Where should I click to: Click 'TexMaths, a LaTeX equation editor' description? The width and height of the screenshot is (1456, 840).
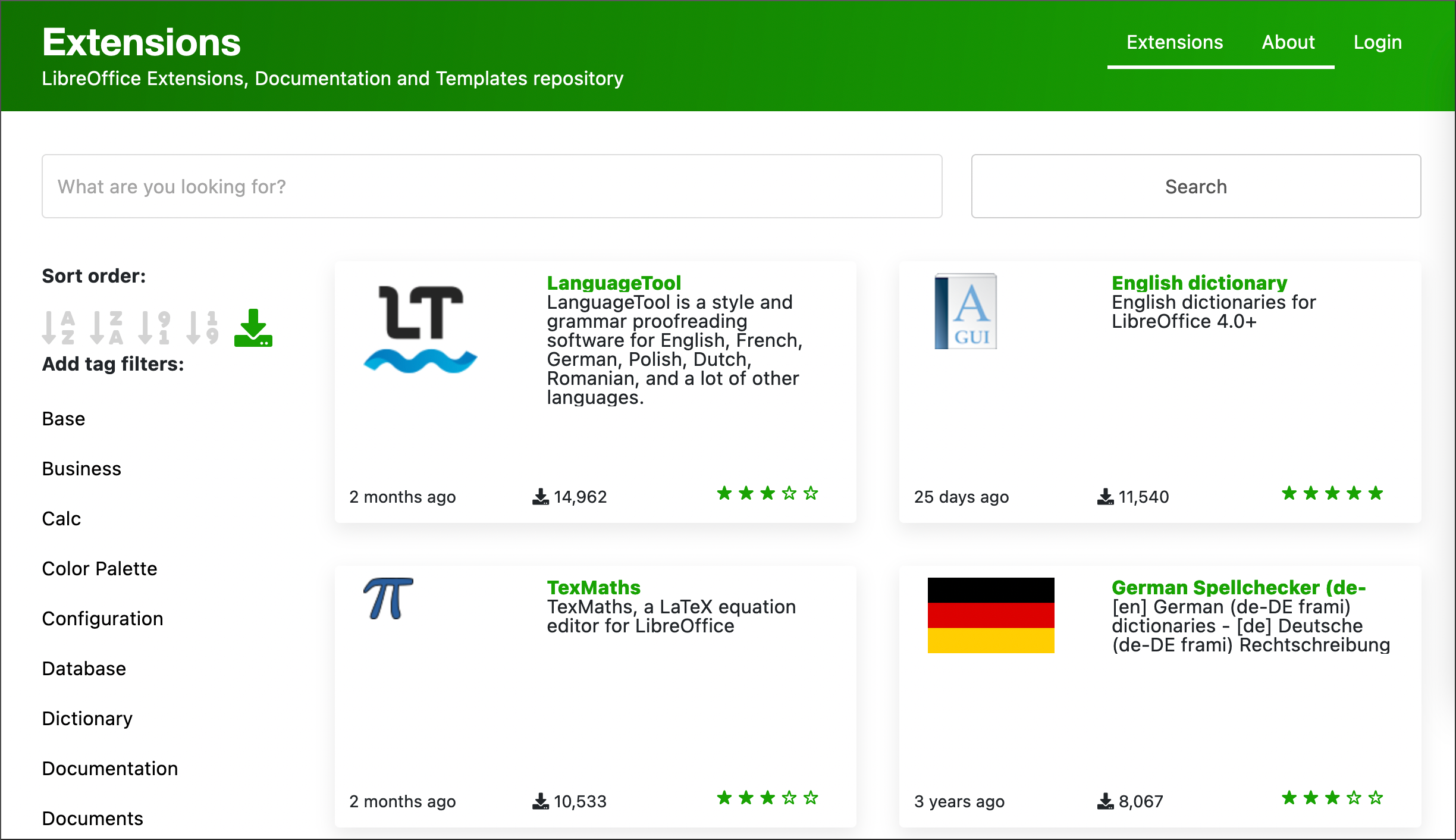point(671,616)
